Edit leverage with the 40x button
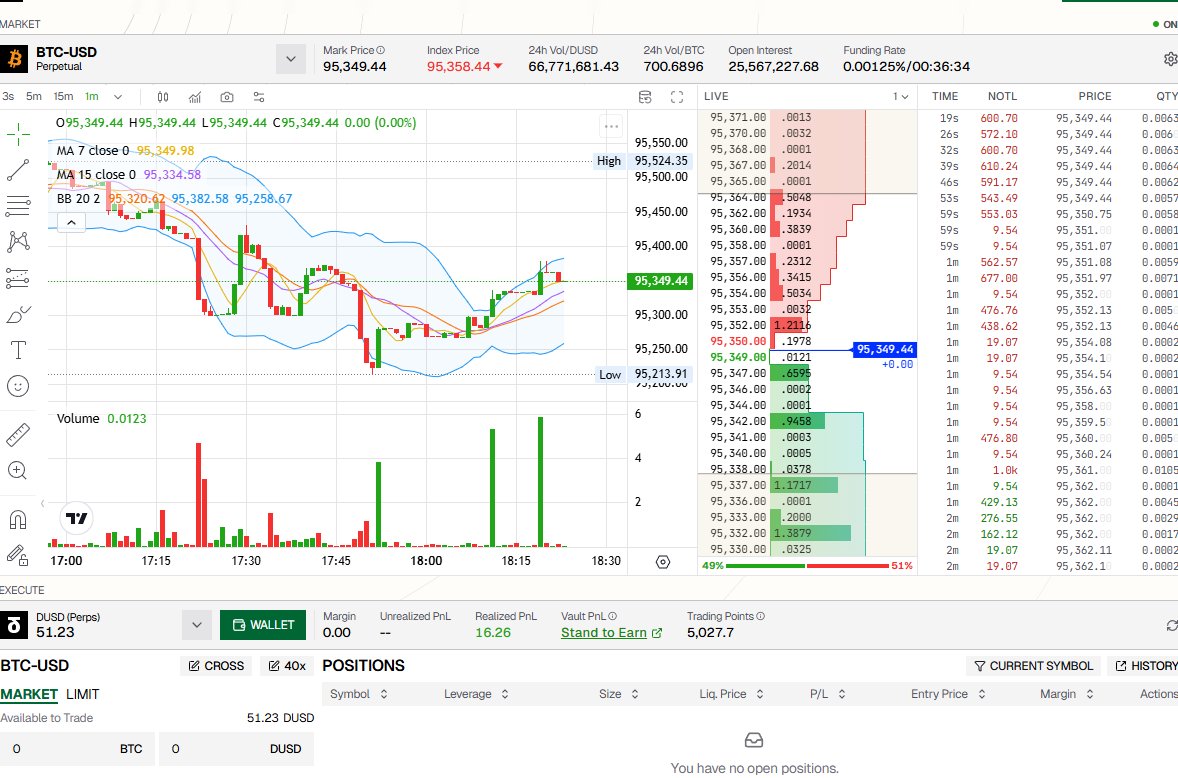 pyautogui.click(x=287, y=666)
